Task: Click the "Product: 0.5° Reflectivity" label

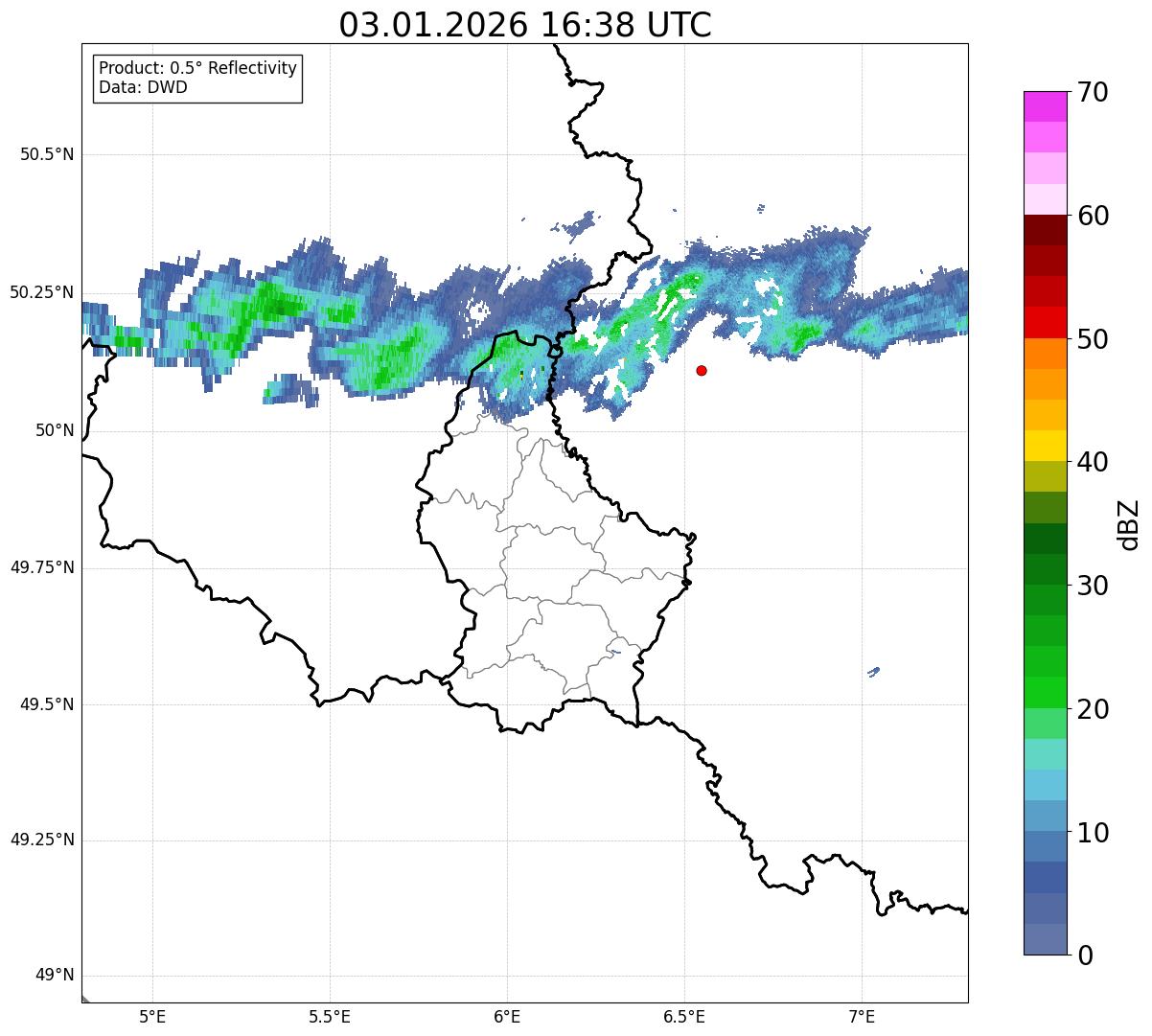Action: coord(198,69)
